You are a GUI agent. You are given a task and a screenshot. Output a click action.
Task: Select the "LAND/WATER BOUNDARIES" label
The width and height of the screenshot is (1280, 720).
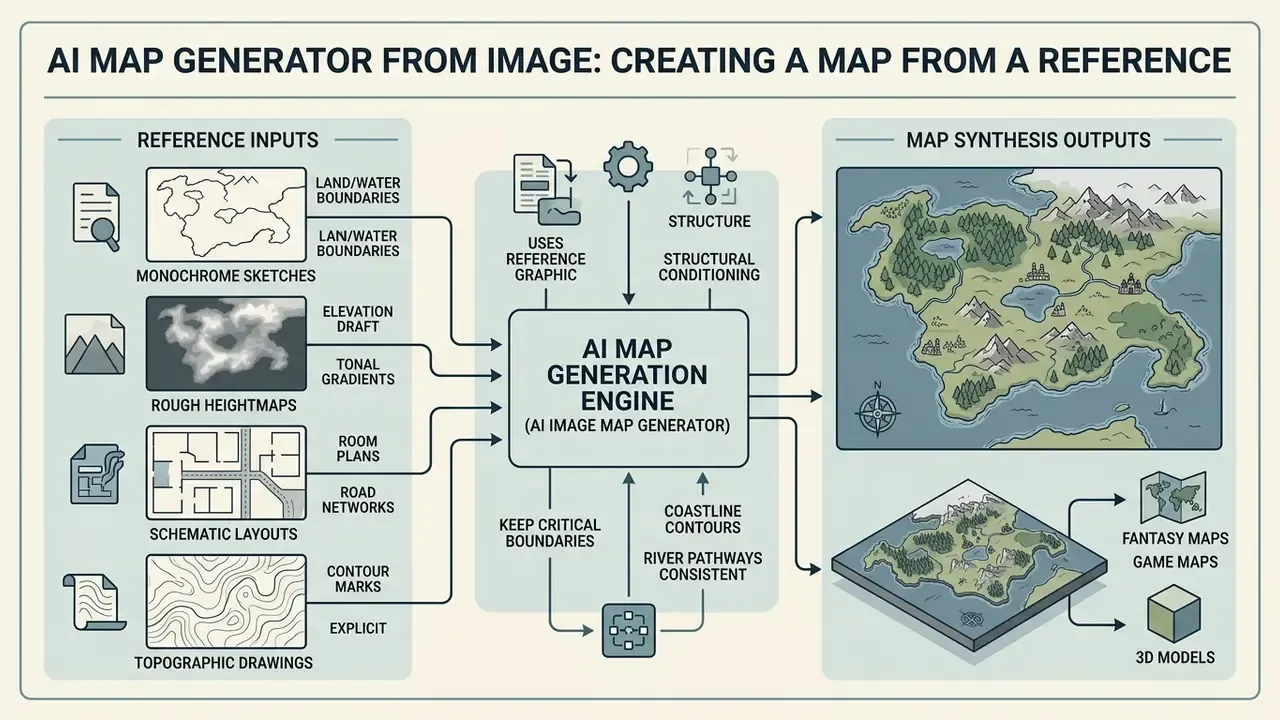click(x=357, y=190)
